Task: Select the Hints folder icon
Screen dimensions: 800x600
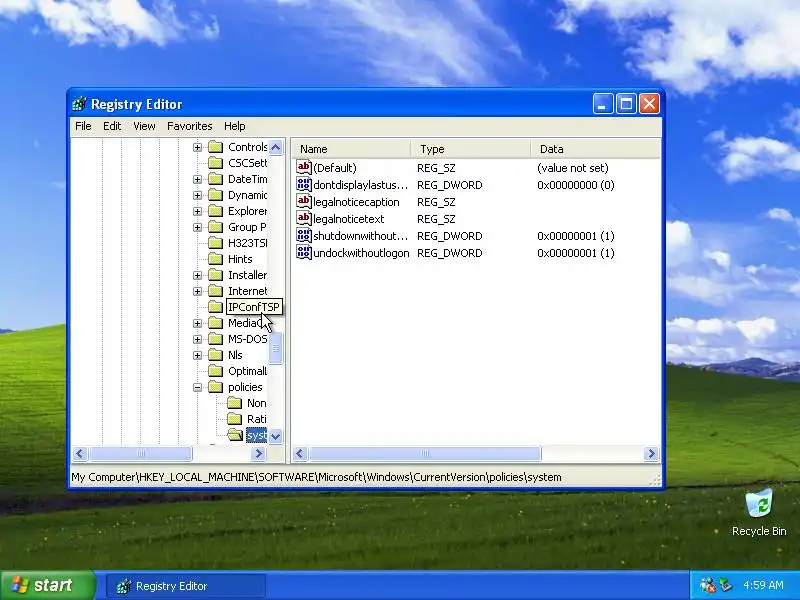Action: [x=216, y=259]
